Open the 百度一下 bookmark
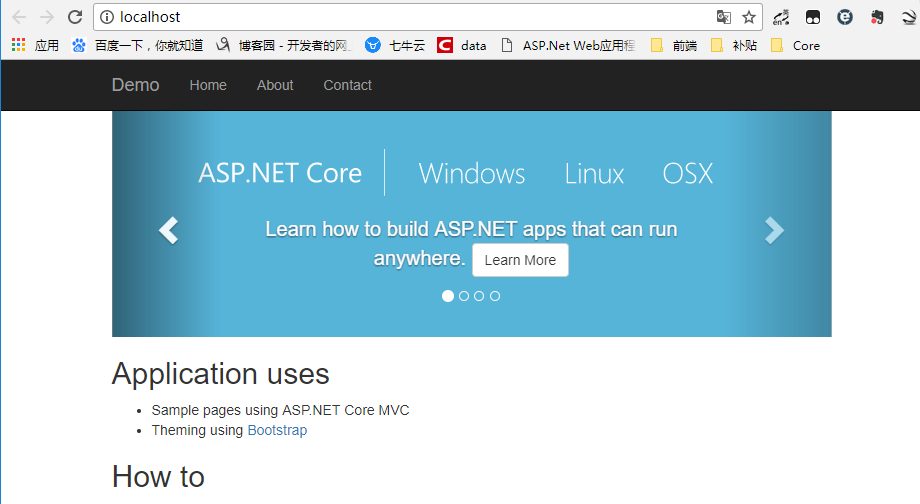Viewport: 920px width, 504px height. [137, 45]
